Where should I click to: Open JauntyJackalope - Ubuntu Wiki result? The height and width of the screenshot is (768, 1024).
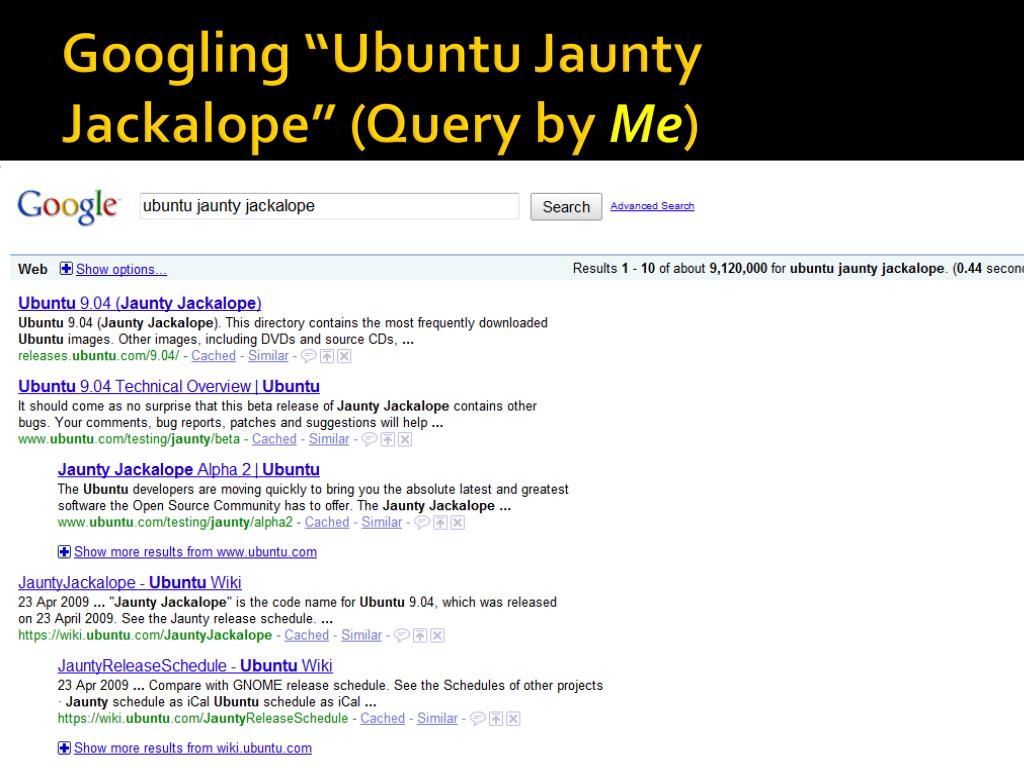click(x=130, y=583)
